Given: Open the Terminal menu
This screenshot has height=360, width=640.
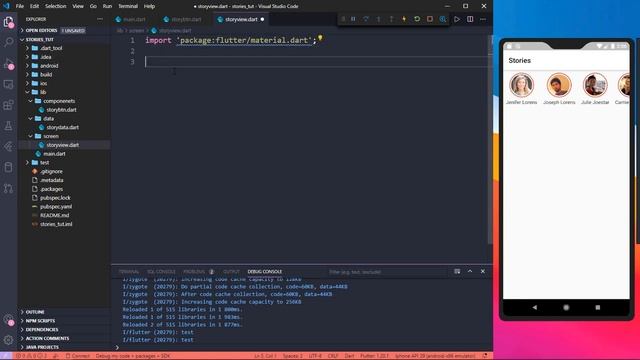Looking at the screenshot, I should click(x=128, y=6).
